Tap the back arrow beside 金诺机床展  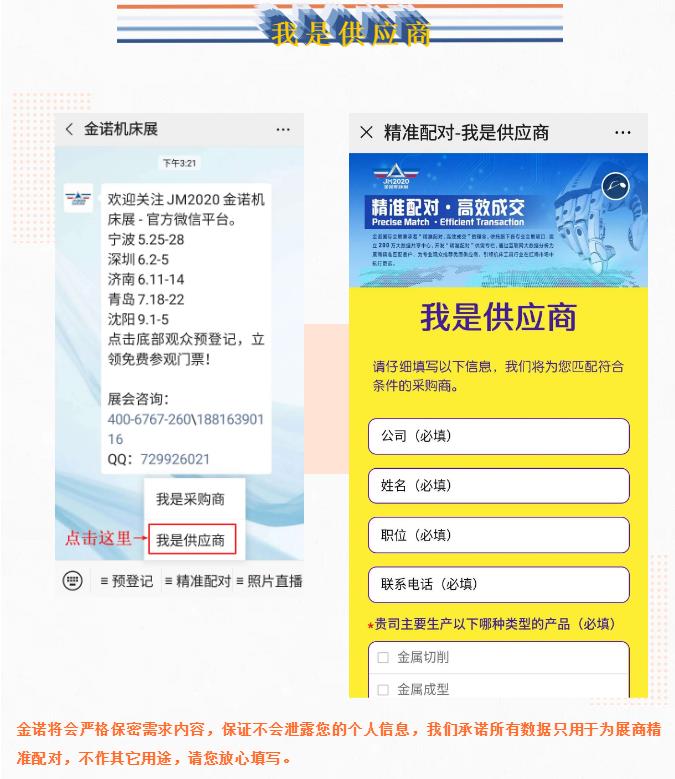70,130
